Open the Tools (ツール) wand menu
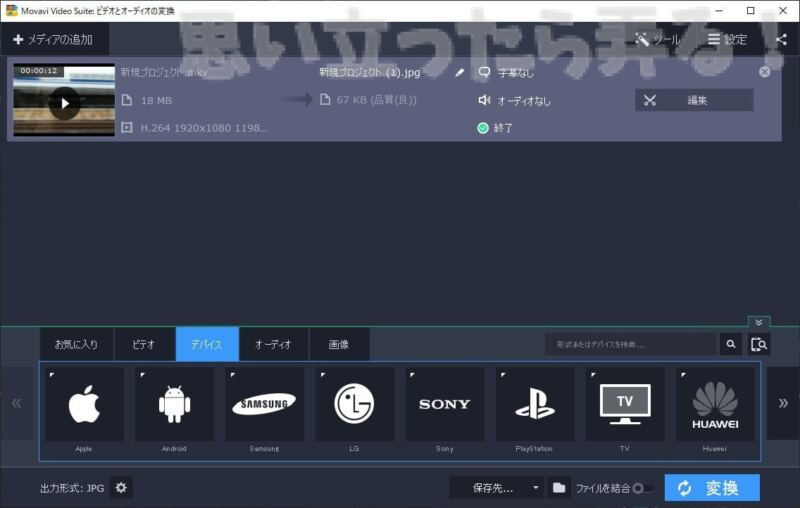 coord(658,39)
